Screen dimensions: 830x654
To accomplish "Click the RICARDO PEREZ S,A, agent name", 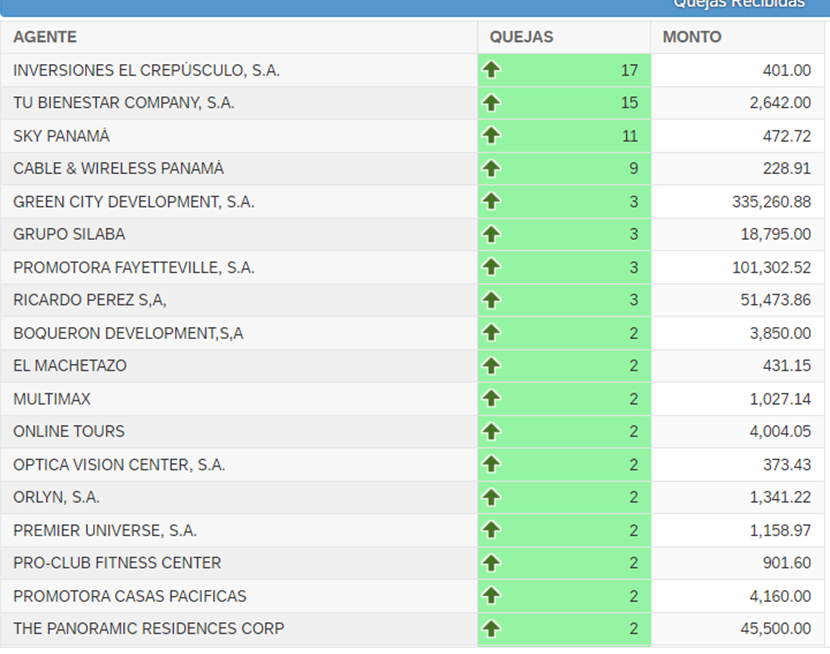I will click(x=90, y=300).
